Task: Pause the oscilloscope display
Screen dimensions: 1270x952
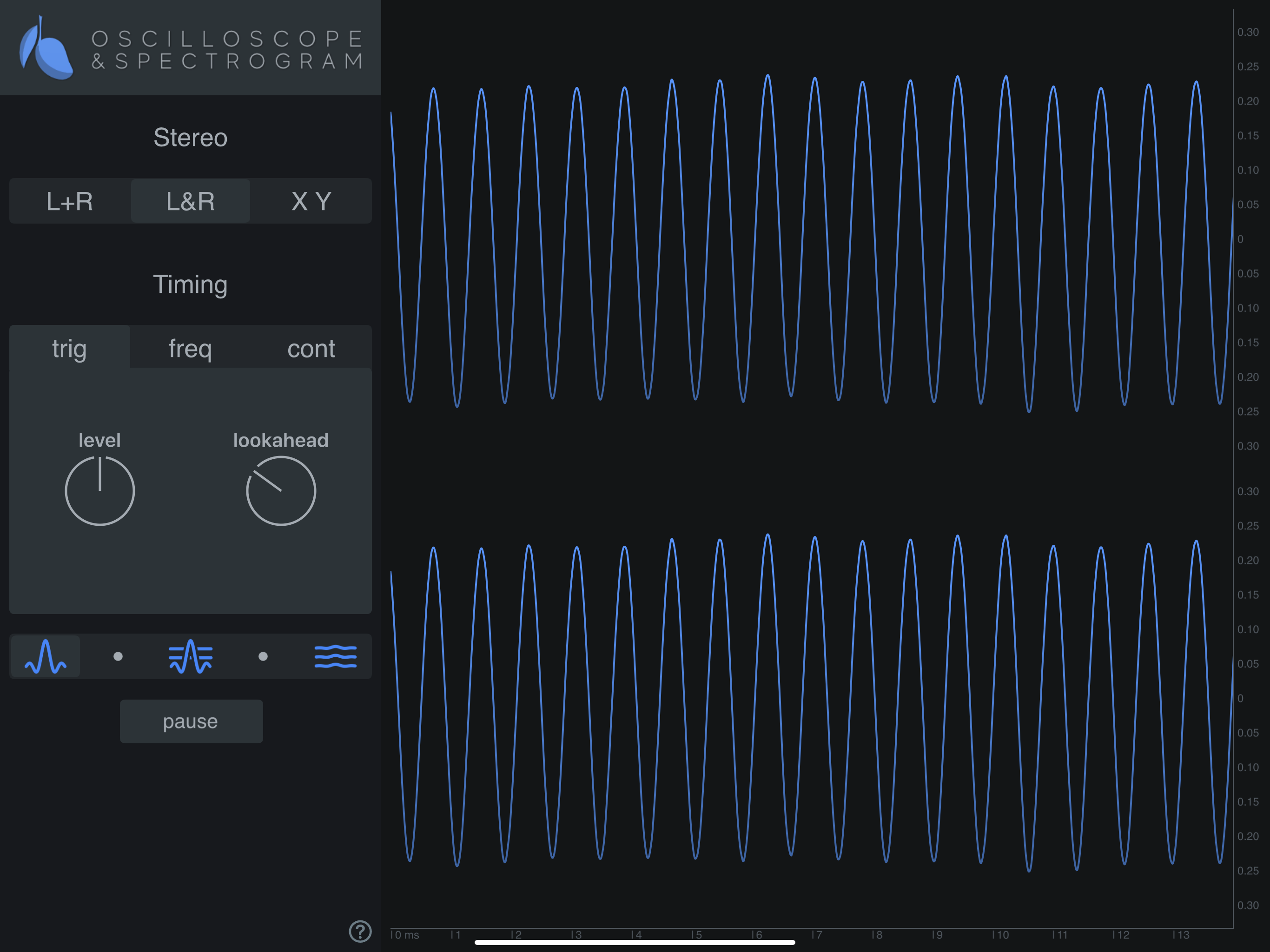Action: tap(191, 721)
